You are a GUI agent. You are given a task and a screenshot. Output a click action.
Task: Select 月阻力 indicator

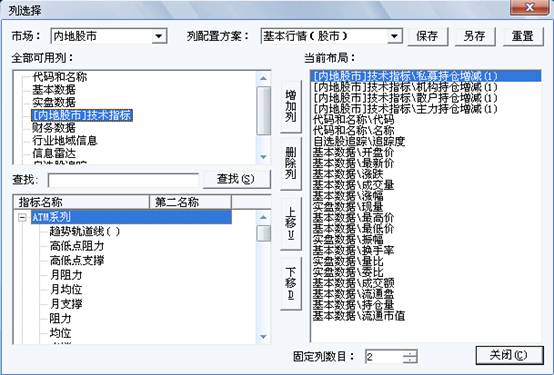[66, 275]
